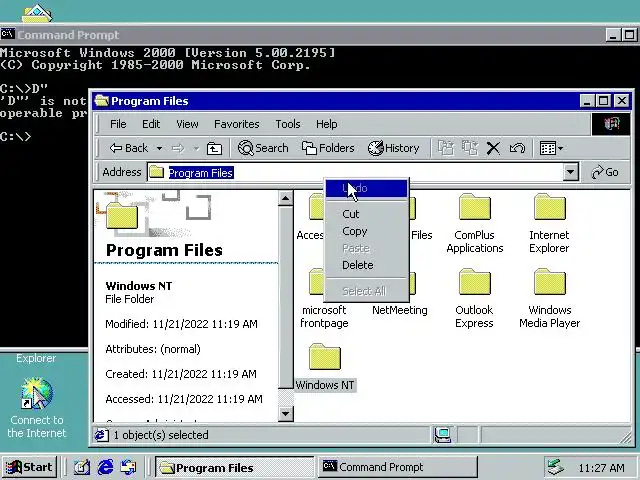This screenshot has width=640, height=480.
Task: Expand the Forward history dropdown arrow
Action: (196, 149)
